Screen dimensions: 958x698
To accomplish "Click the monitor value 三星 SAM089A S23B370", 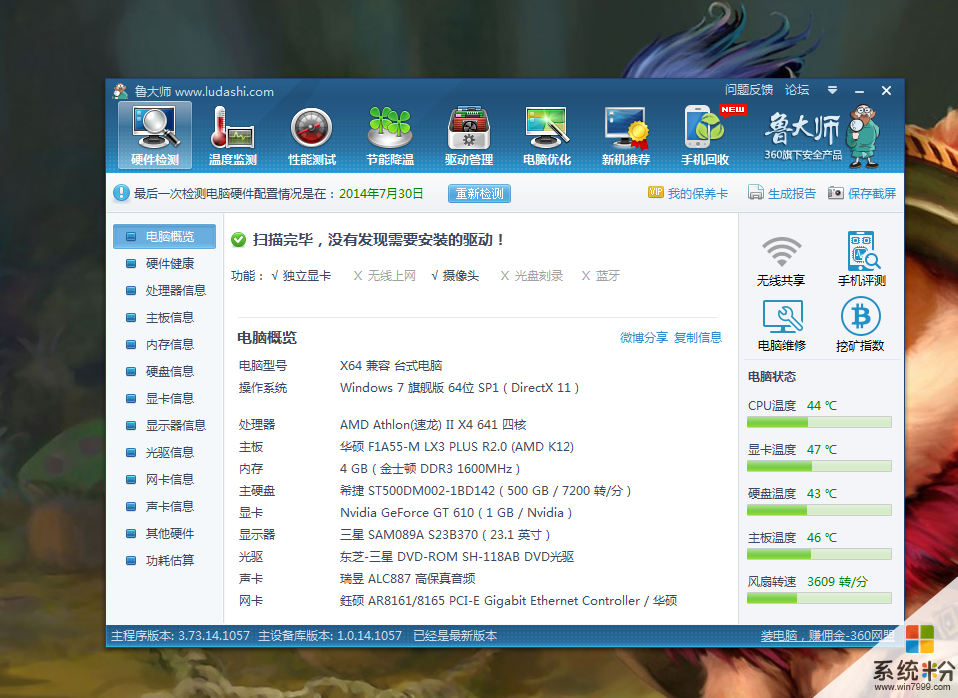I will tap(445, 535).
